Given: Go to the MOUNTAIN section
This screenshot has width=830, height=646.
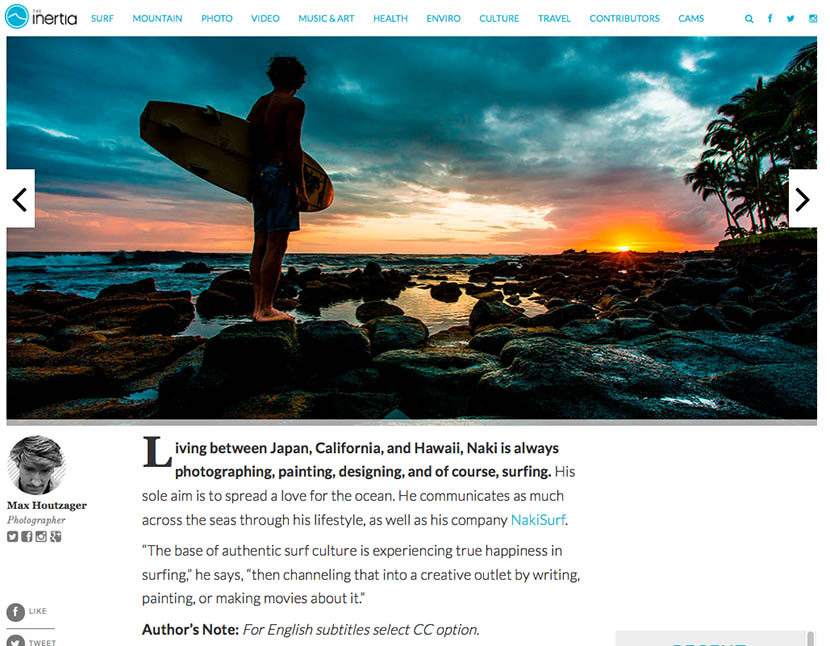Looking at the screenshot, I should point(157,19).
